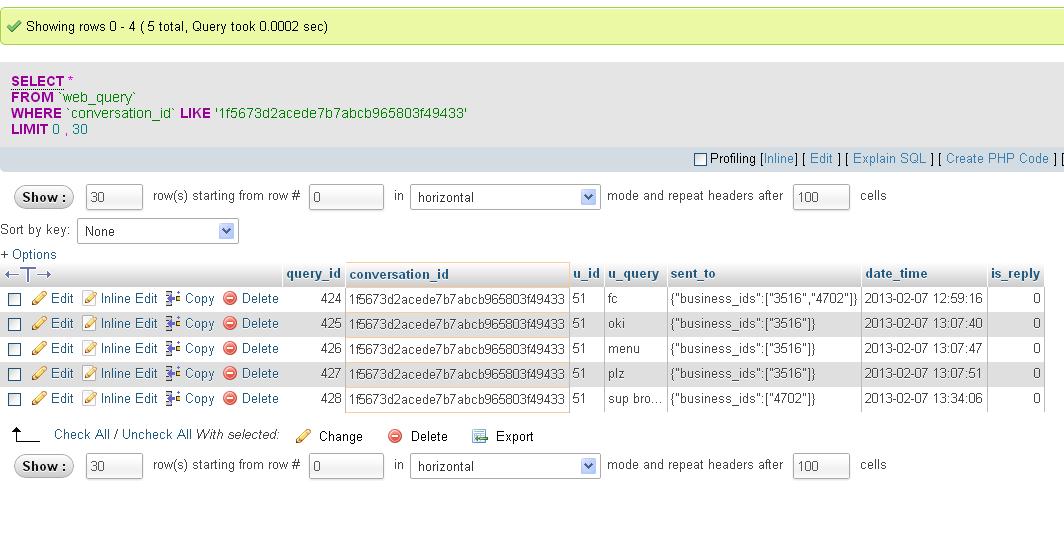Click the red Delete icon for row 426
The width and height of the screenshot is (1064, 541).
click(x=230, y=349)
